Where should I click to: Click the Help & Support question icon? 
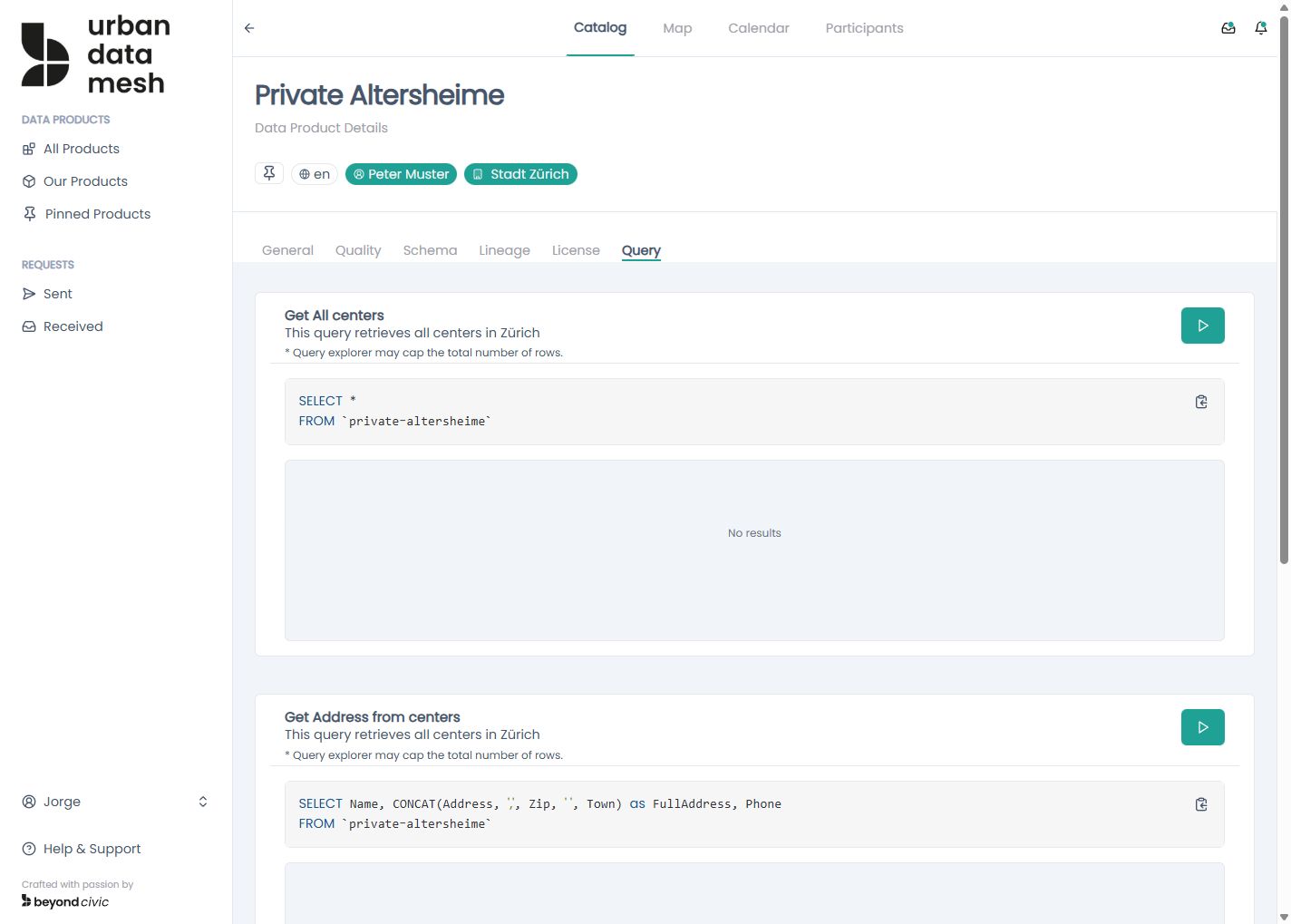pos(29,849)
